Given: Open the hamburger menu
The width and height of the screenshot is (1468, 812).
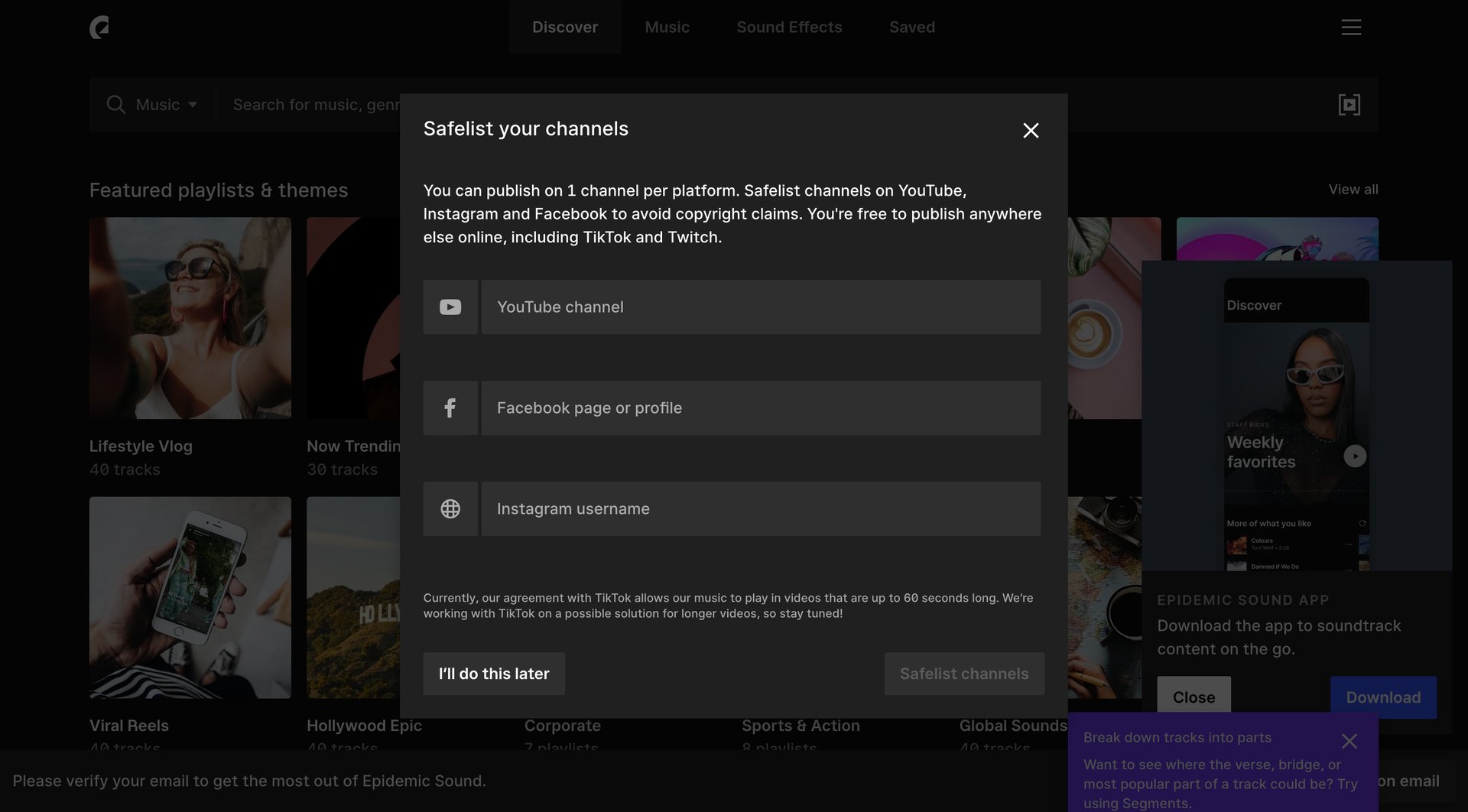Looking at the screenshot, I should (1351, 27).
